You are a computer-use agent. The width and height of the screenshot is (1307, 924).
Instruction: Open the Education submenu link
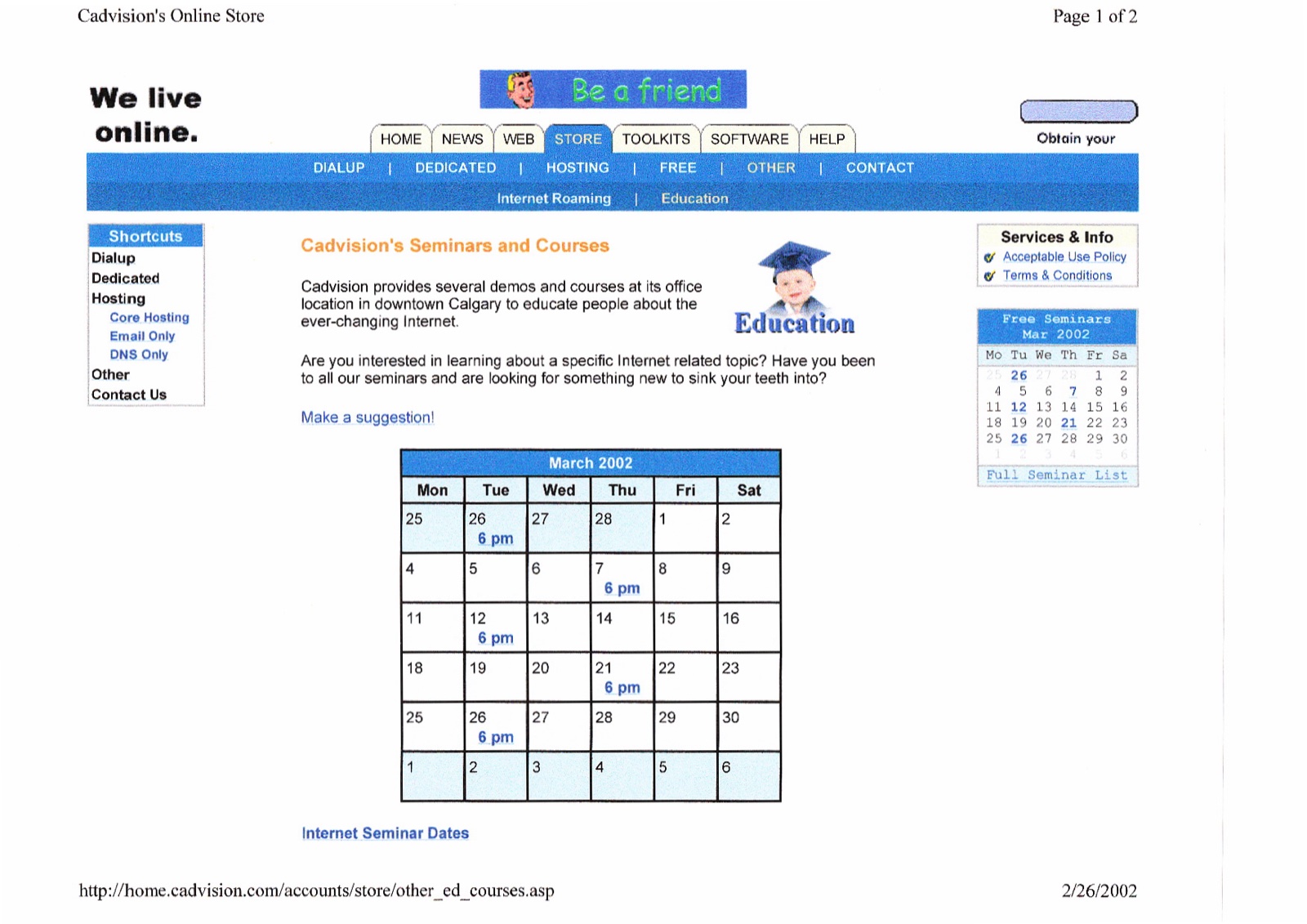[x=694, y=199]
